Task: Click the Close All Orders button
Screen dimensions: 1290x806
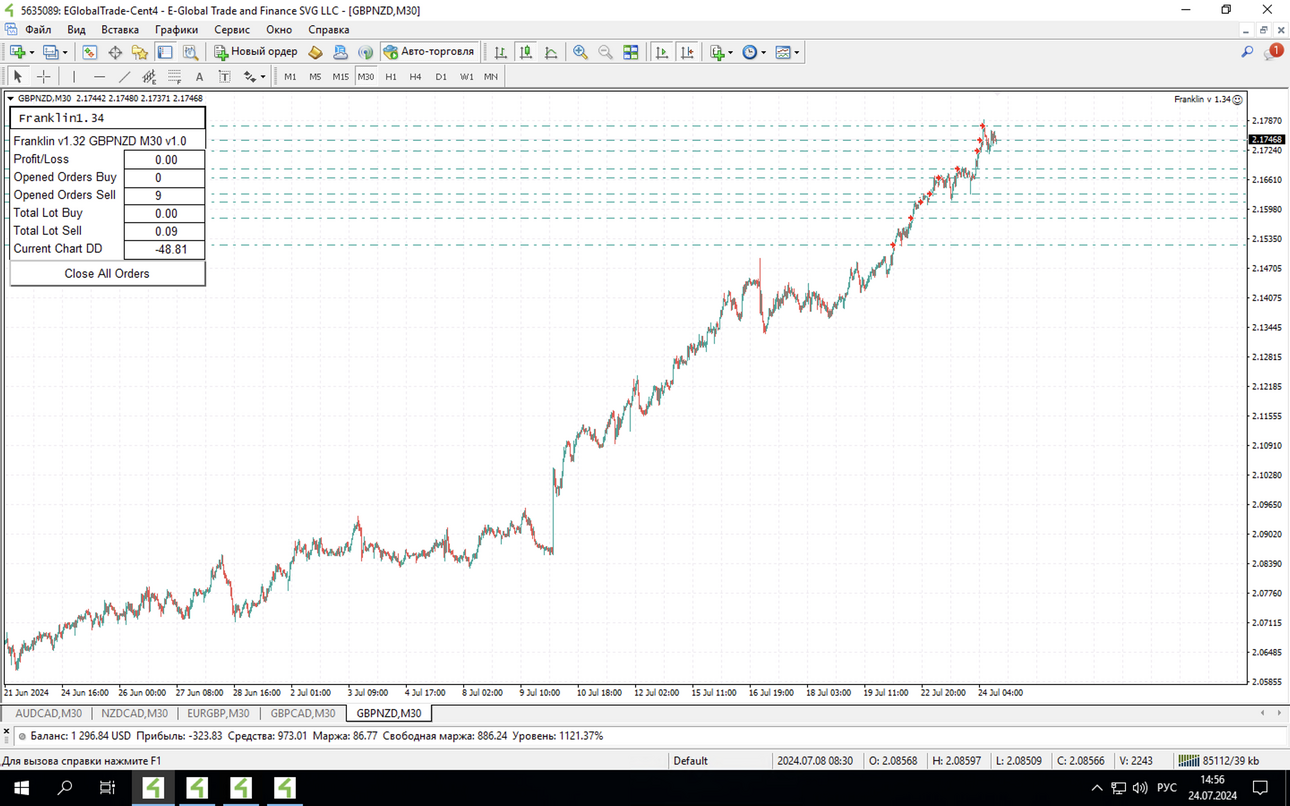Action: 107,273
